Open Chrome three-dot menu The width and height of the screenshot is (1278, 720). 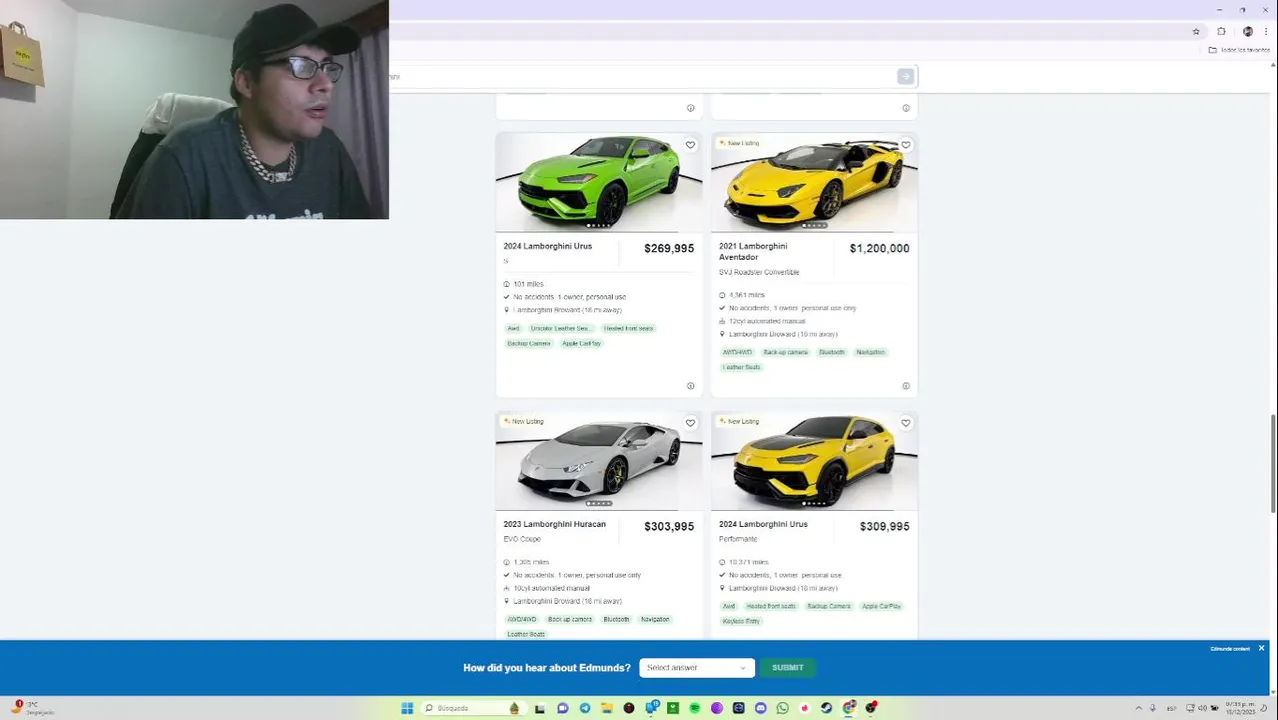click(1266, 31)
